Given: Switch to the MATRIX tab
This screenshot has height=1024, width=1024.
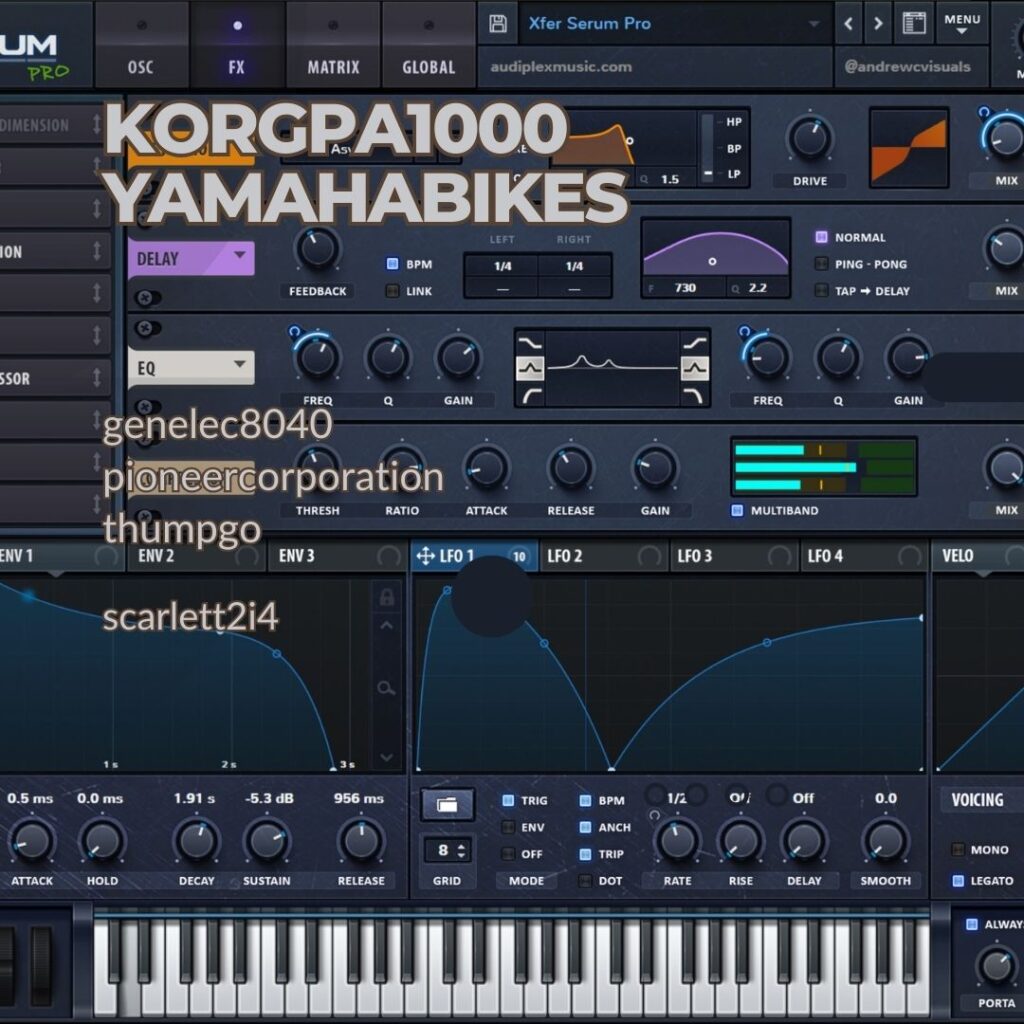Looking at the screenshot, I should click(333, 44).
